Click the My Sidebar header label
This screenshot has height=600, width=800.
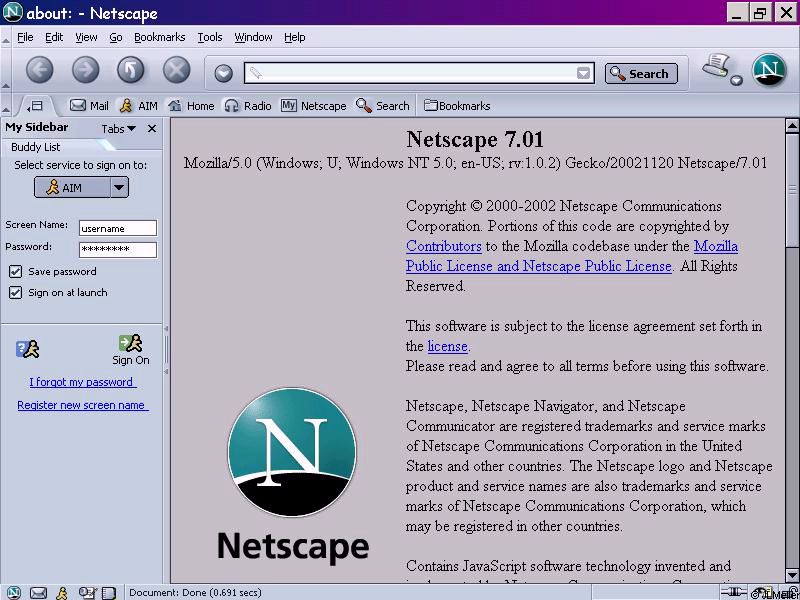pyautogui.click(x=37, y=128)
